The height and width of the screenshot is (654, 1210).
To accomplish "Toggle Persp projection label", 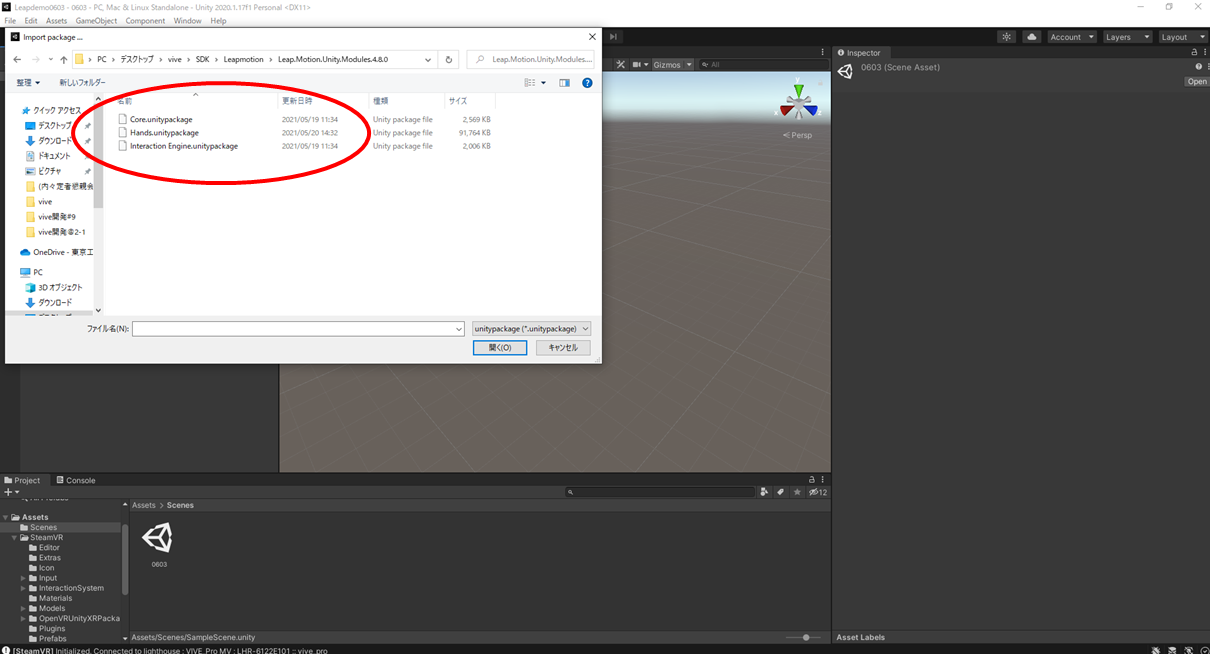I will 798,135.
